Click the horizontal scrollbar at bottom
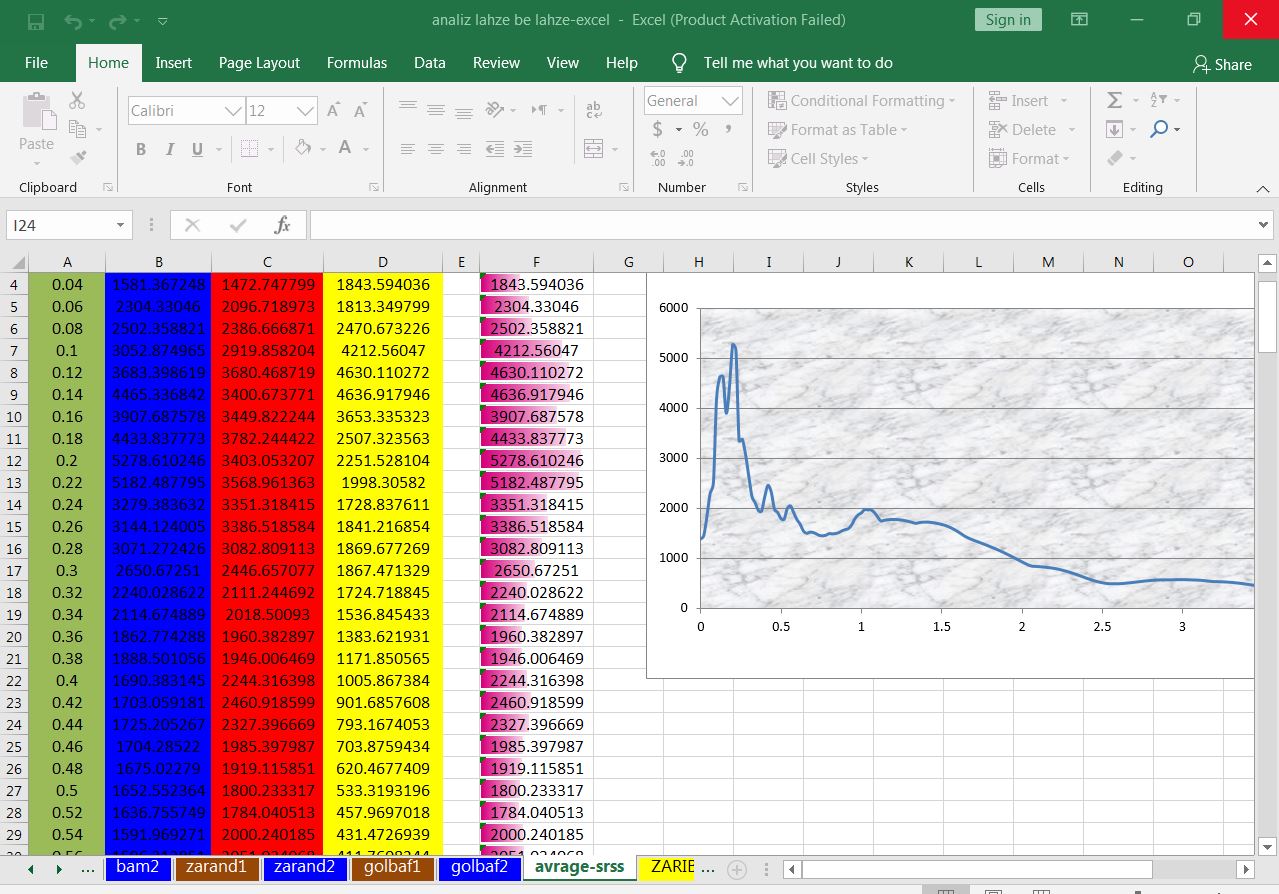The width and height of the screenshot is (1279, 894). pyautogui.click(x=976, y=869)
